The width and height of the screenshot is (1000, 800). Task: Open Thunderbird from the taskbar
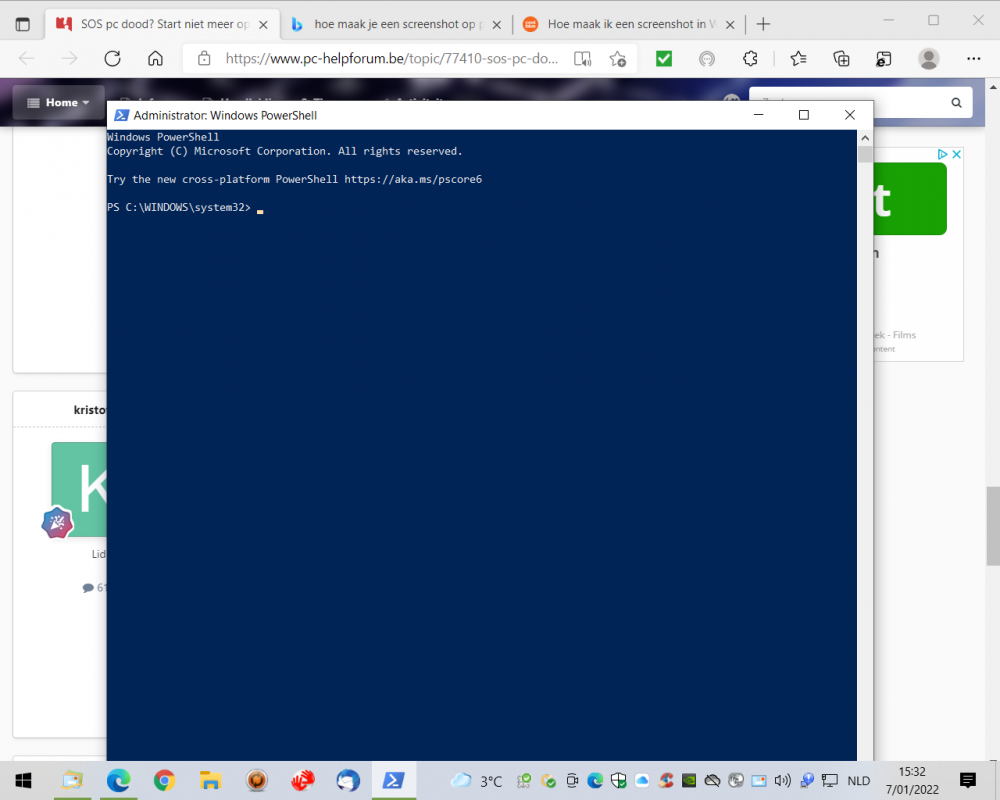click(348, 780)
